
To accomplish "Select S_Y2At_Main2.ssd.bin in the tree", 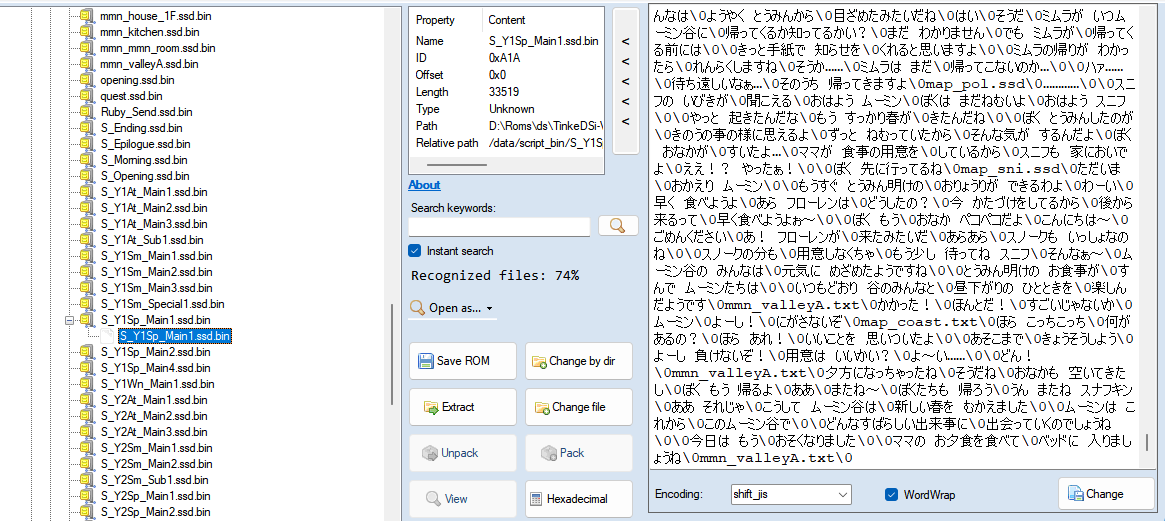I will point(154,416).
